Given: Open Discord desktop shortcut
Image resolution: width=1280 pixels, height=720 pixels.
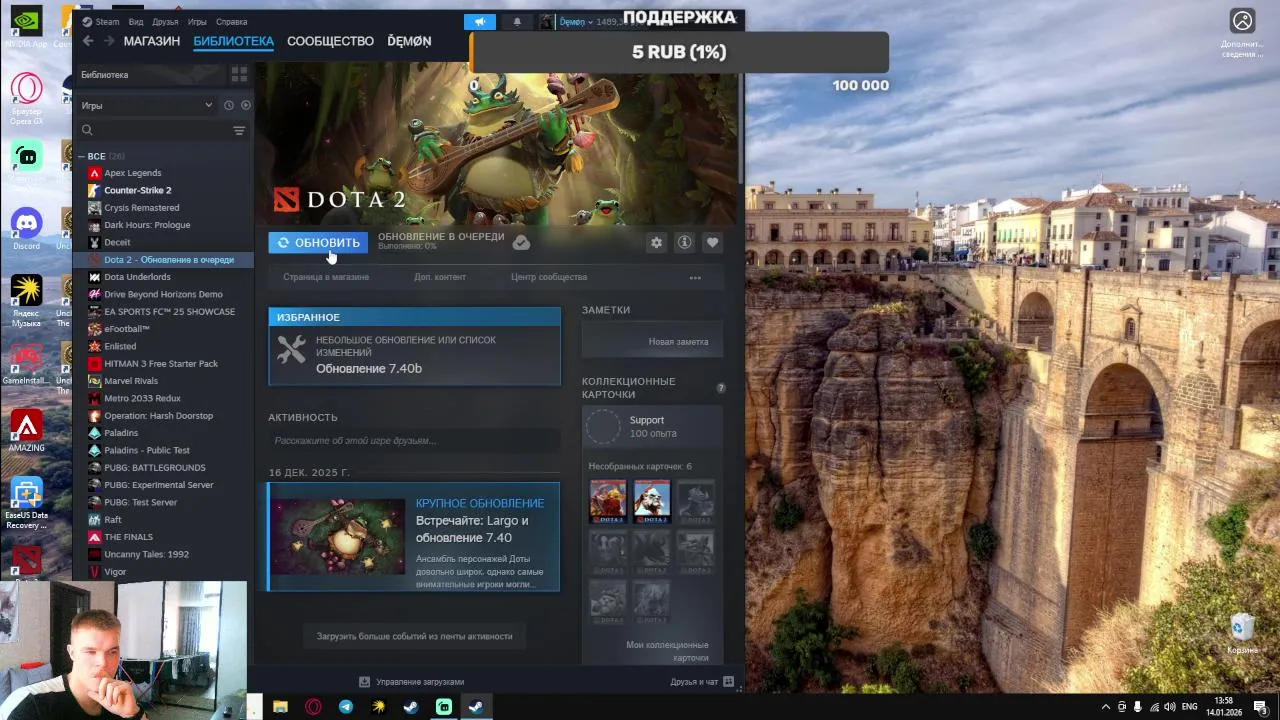Looking at the screenshot, I should tap(27, 229).
